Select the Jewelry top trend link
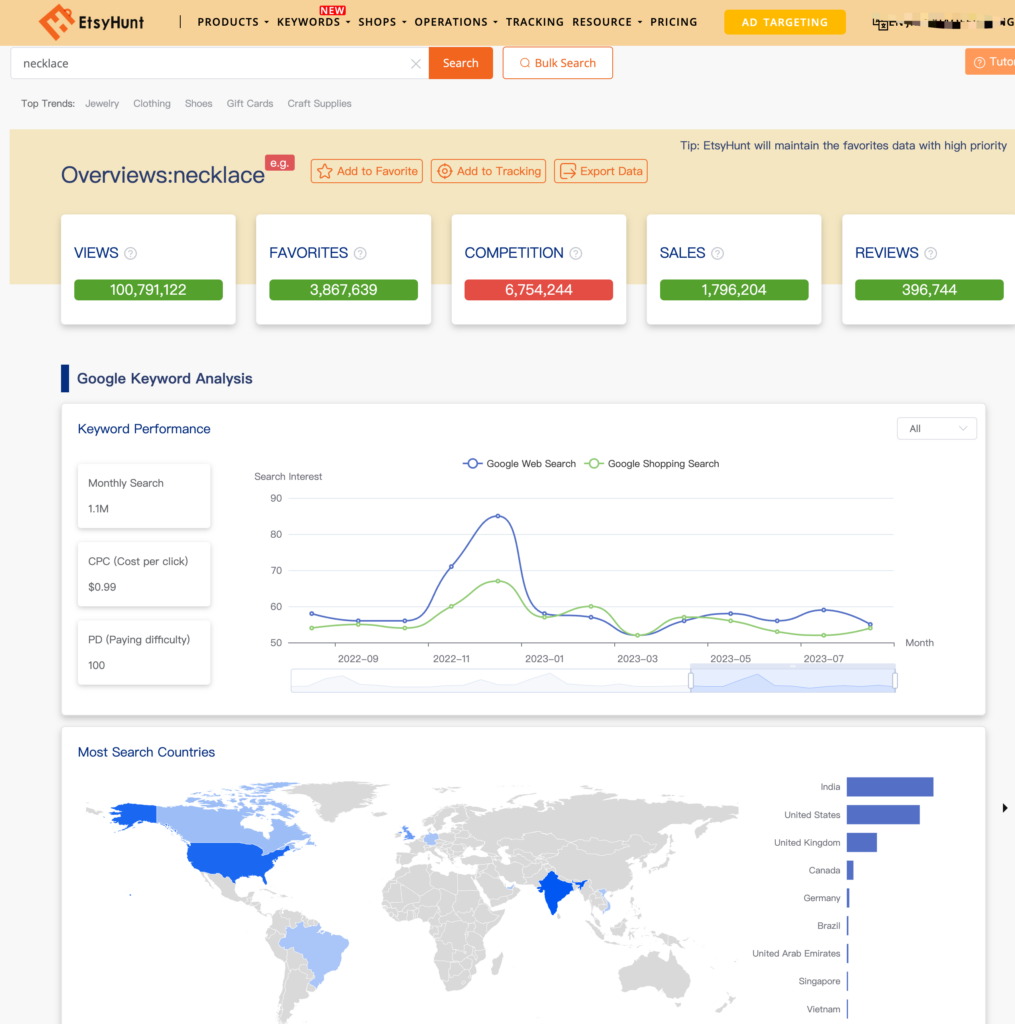The image size is (1015, 1024). (x=102, y=104)
